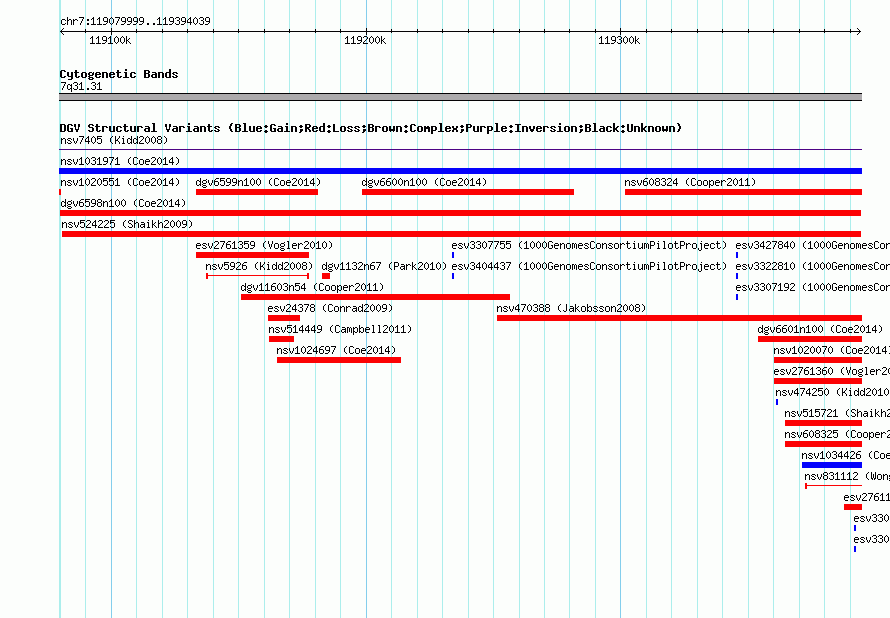The height and width of the screenshot is (618, 890).
Task: Open the esv2761359 (Vogler2010) variant
Action: click(264, 245)
